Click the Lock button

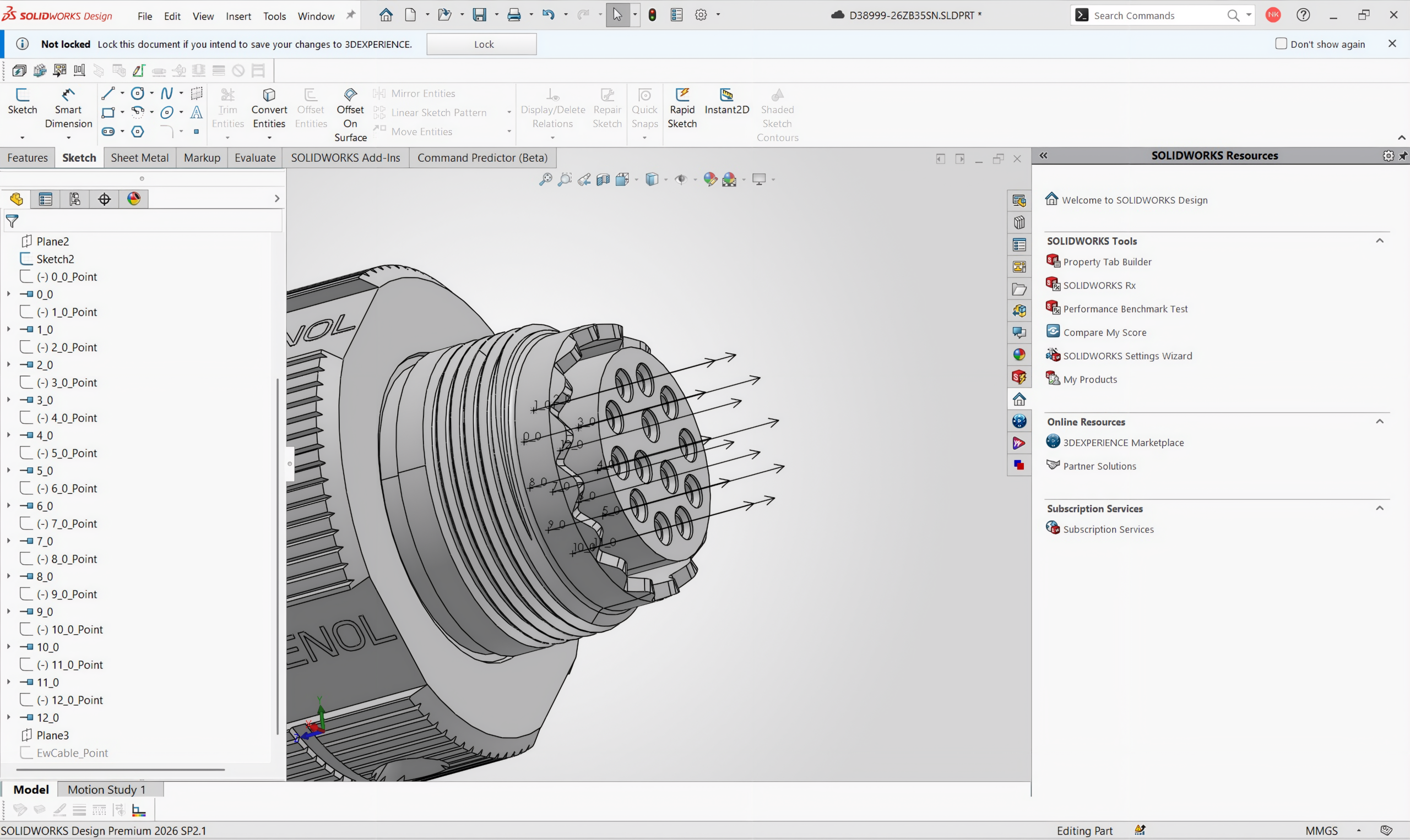[481, 44]
